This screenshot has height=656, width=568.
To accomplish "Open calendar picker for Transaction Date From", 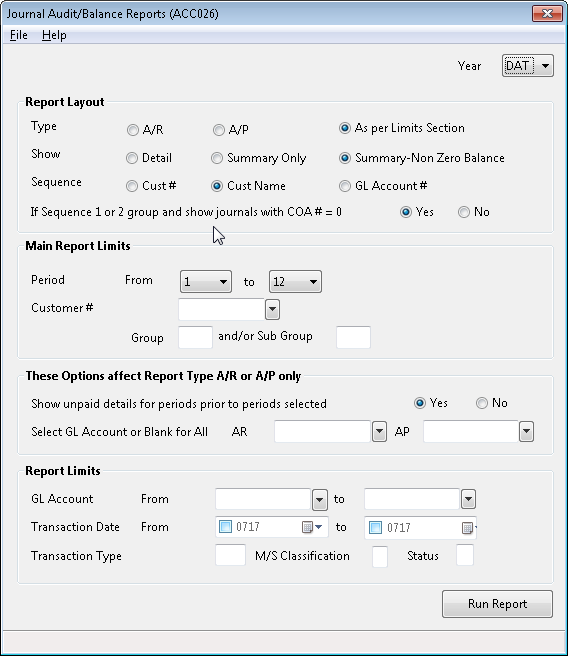I will (312, 527).
